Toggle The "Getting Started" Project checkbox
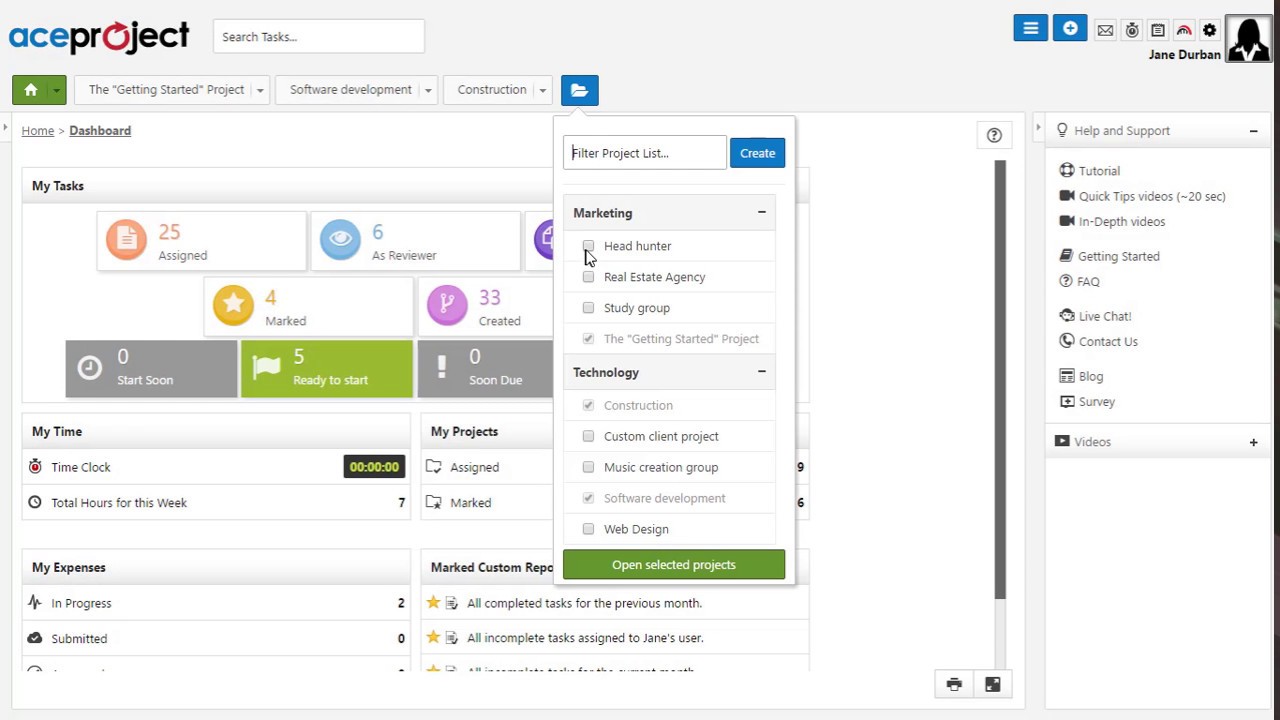Image resolution: width=1280 pixels, height=720 pixels. (x=588, y=339)
